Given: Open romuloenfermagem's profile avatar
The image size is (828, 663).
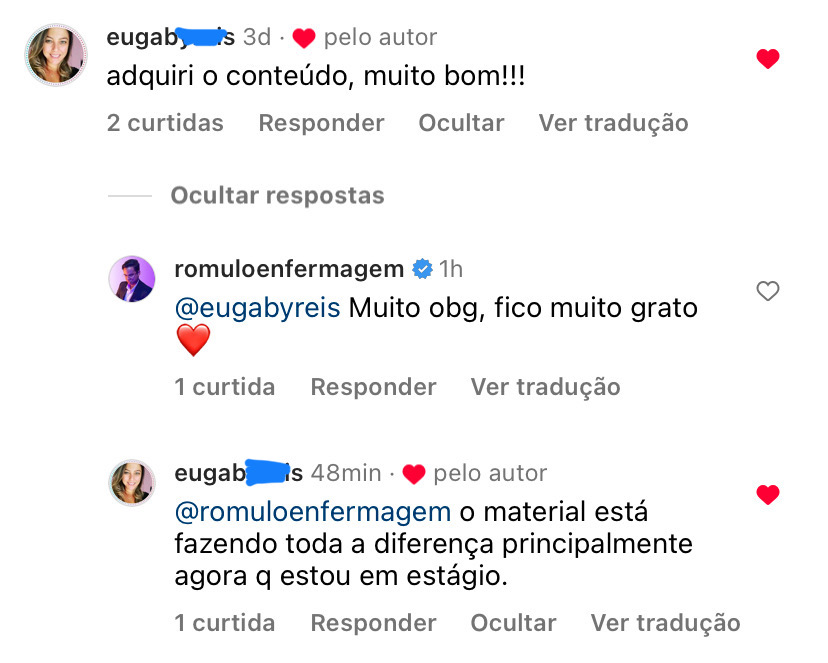Looking at the screenshot, I should pyautogui.click(x=132, y=279).
